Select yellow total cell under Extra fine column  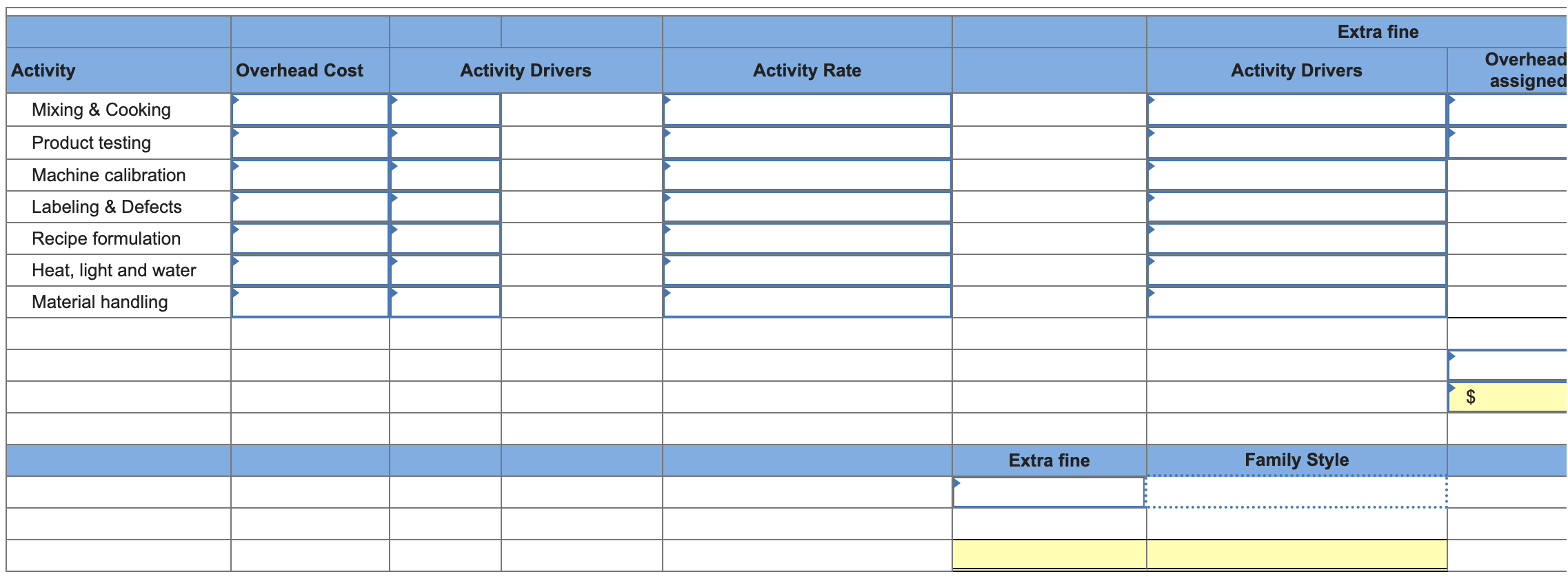[1049, 555]
